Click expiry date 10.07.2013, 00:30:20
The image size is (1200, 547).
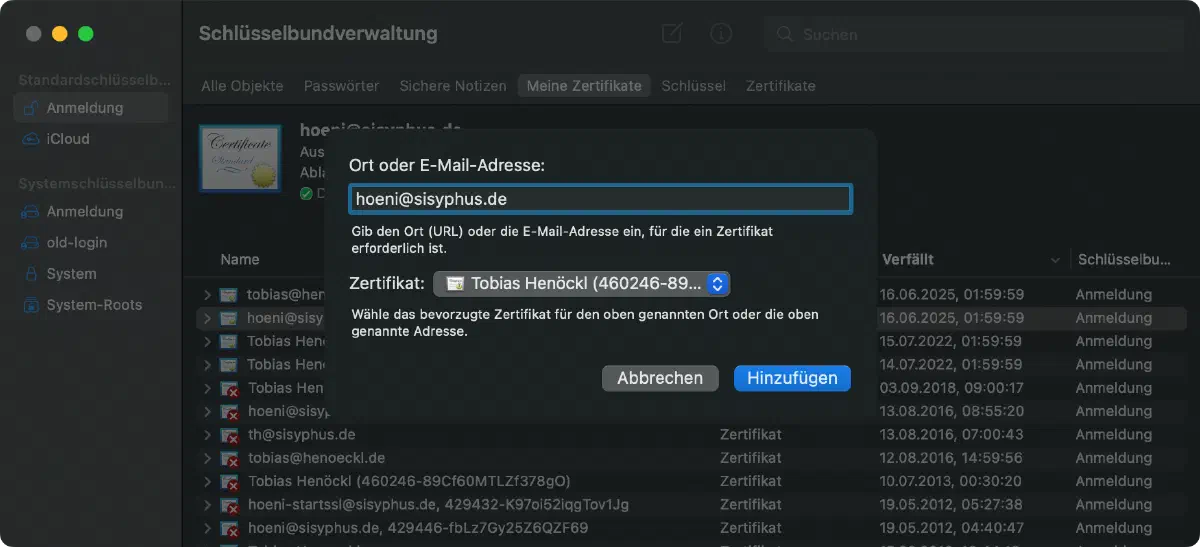951,481
